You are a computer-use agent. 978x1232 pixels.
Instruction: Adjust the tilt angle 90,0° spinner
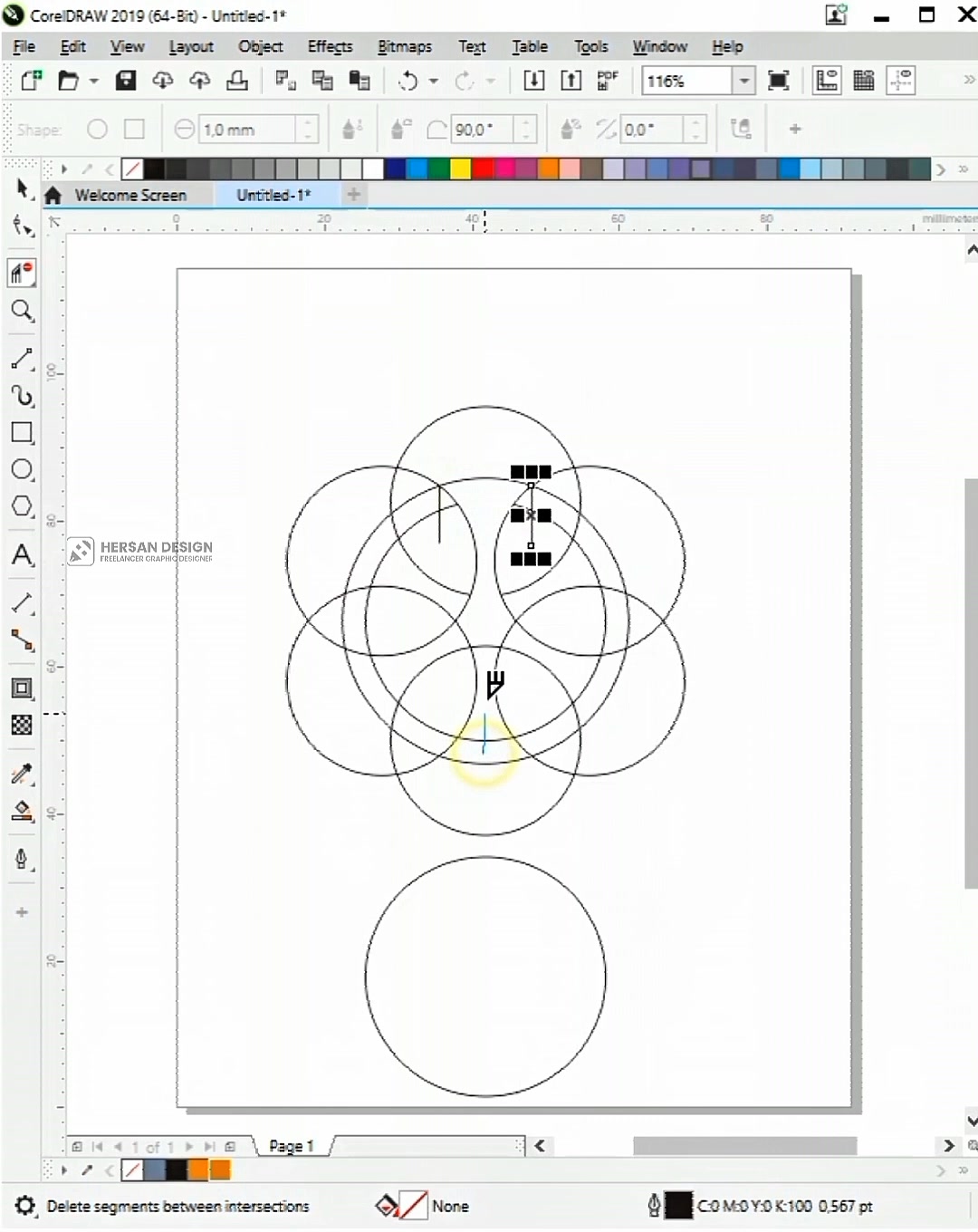pos(526,130)
